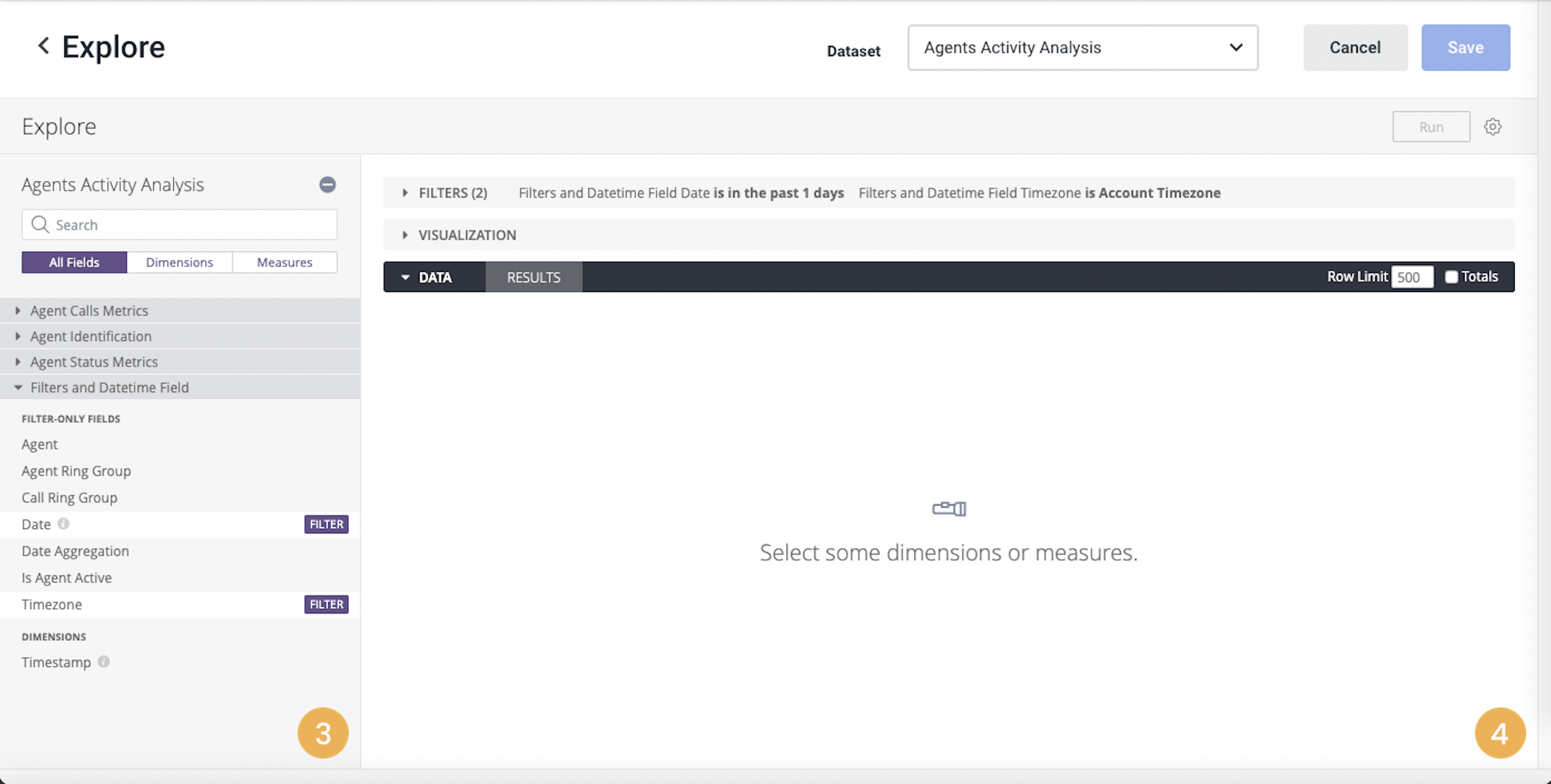Image resolution: width=1551 pixels, height=784 pixels.
Task: Open the Timezone FILTER badge
Action: [326, 604]
